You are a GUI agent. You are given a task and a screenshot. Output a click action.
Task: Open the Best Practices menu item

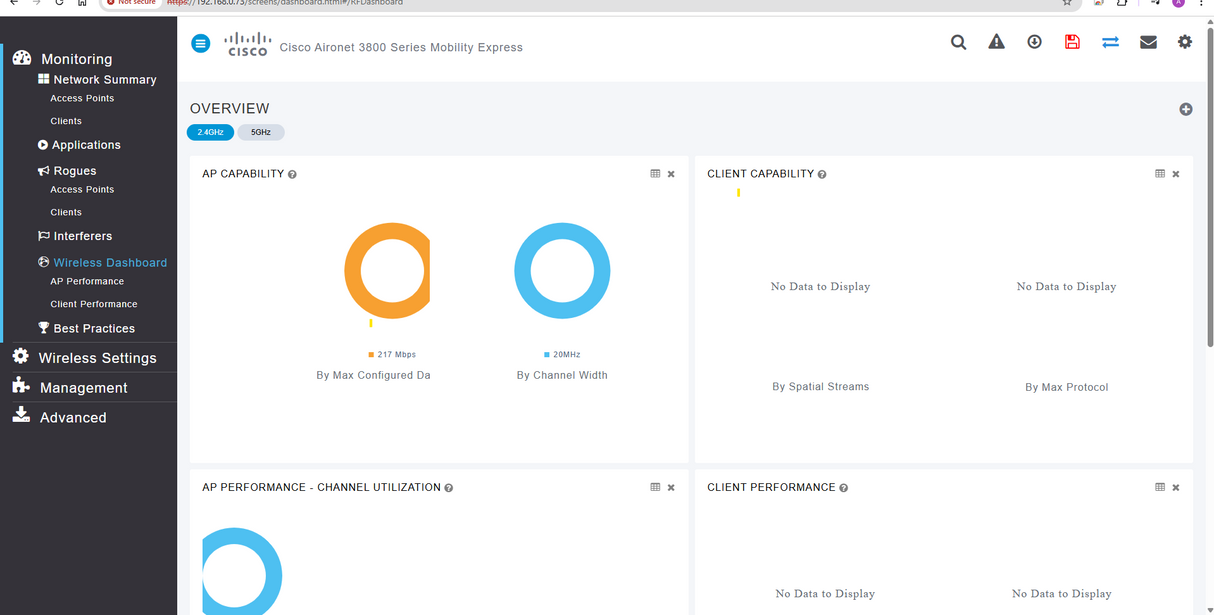click(x=94, y=328)
